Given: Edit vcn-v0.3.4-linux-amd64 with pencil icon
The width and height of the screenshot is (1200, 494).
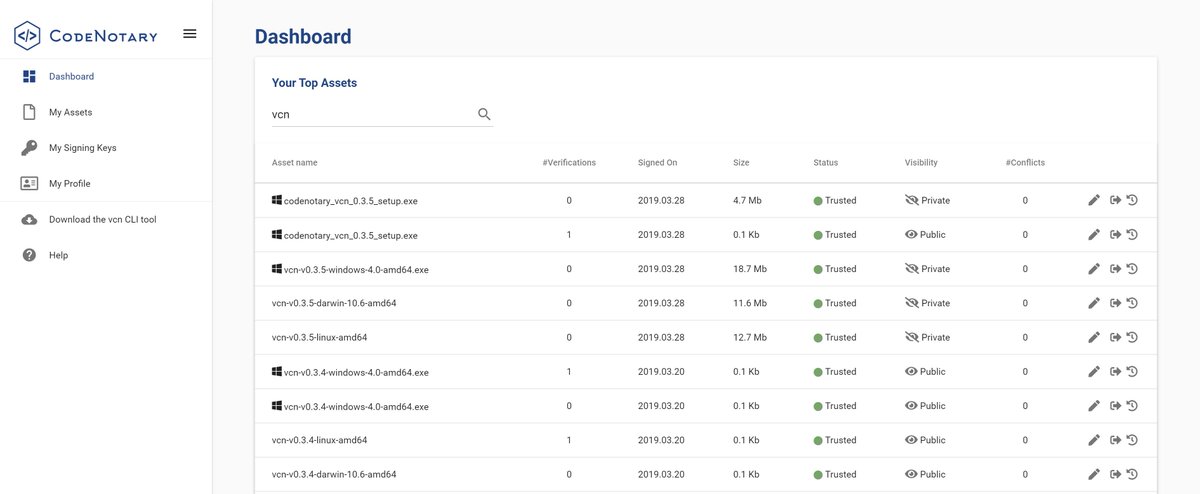Looking at the screenshot, I should 1094,440.
